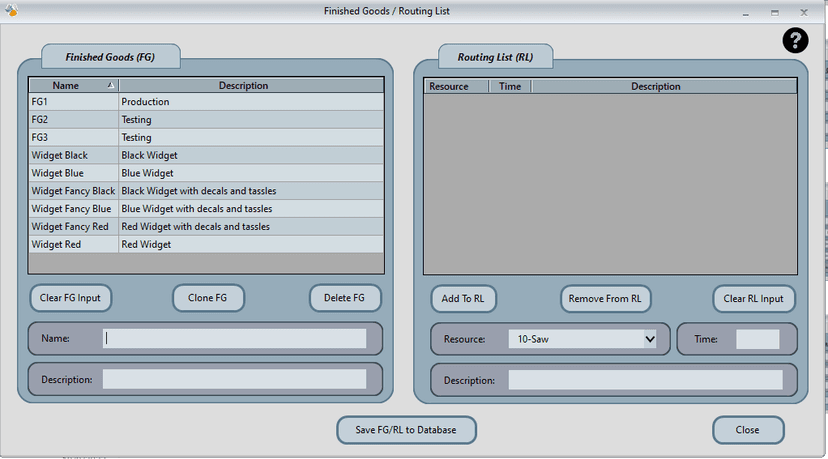Click the Add To RL button

(464, 298)
